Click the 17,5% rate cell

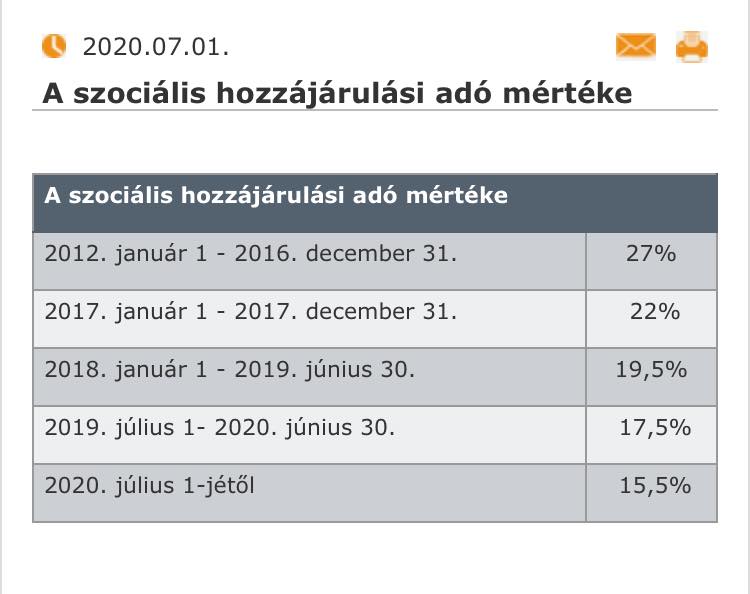[x=651, y=435]
